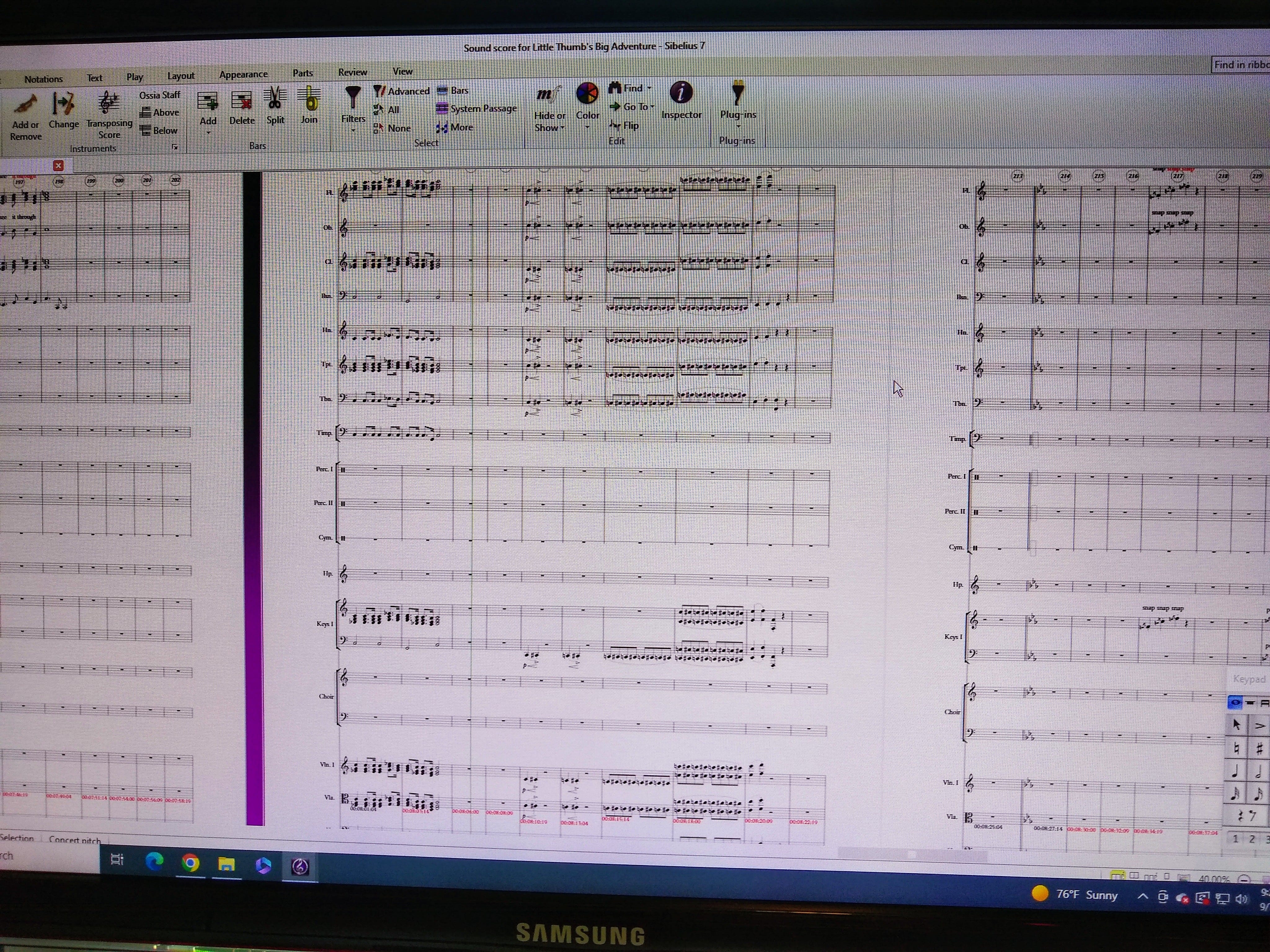Open Google Chrome from the taskbar
The image size is (1270, 952).
tap(191, 862)
